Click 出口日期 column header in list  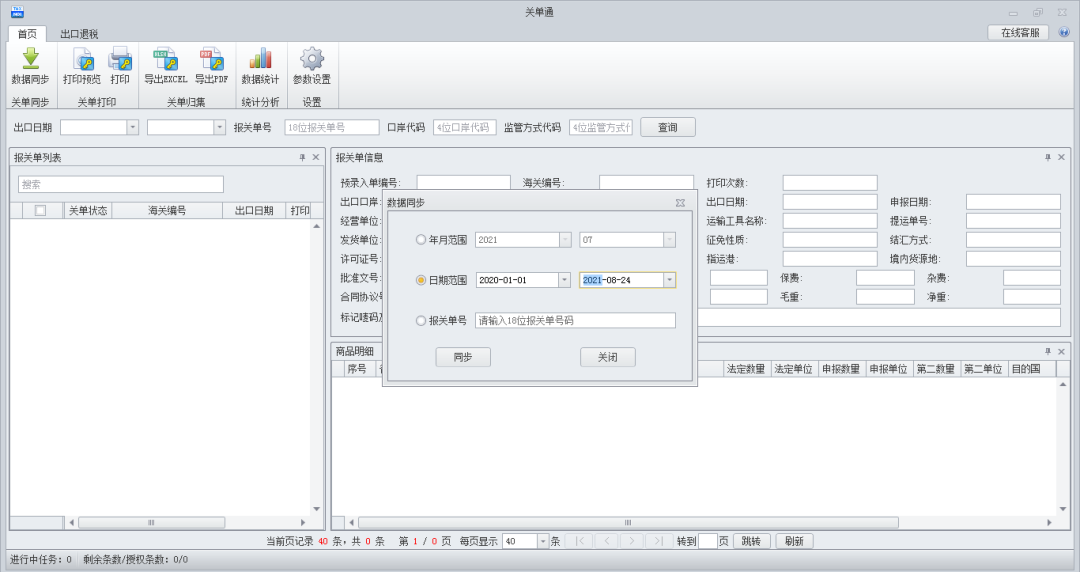click(x=253, y=210)
